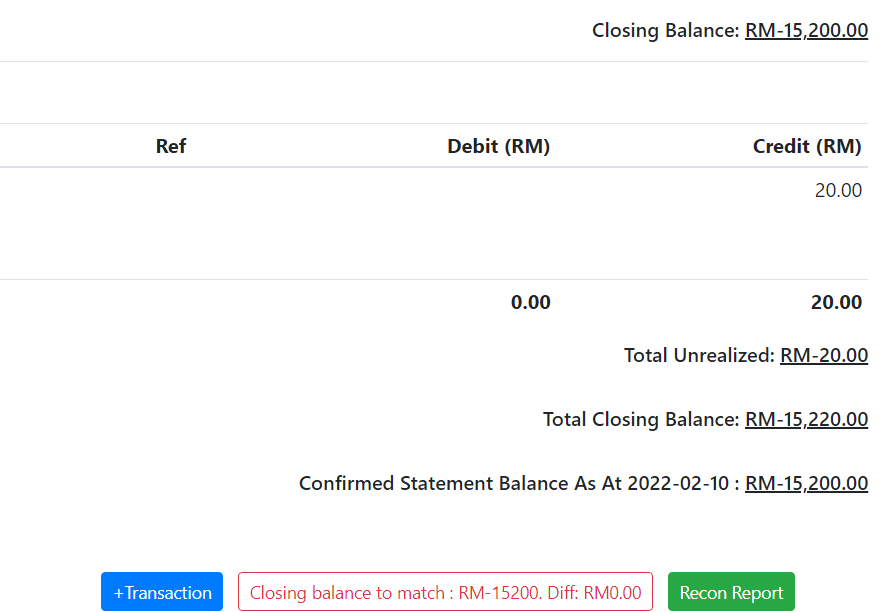
Task: Click the Total Unrealized RM-20.00 value
Action: point(824,356)
